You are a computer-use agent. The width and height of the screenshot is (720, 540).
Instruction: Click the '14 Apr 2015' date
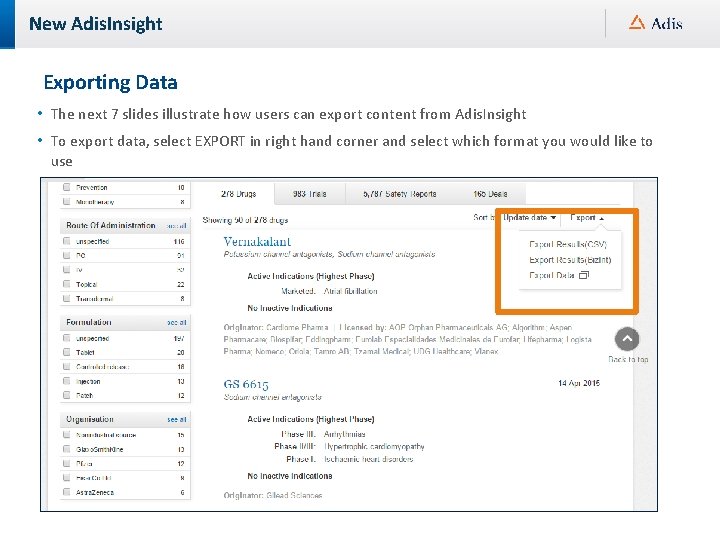pos(579,383)
